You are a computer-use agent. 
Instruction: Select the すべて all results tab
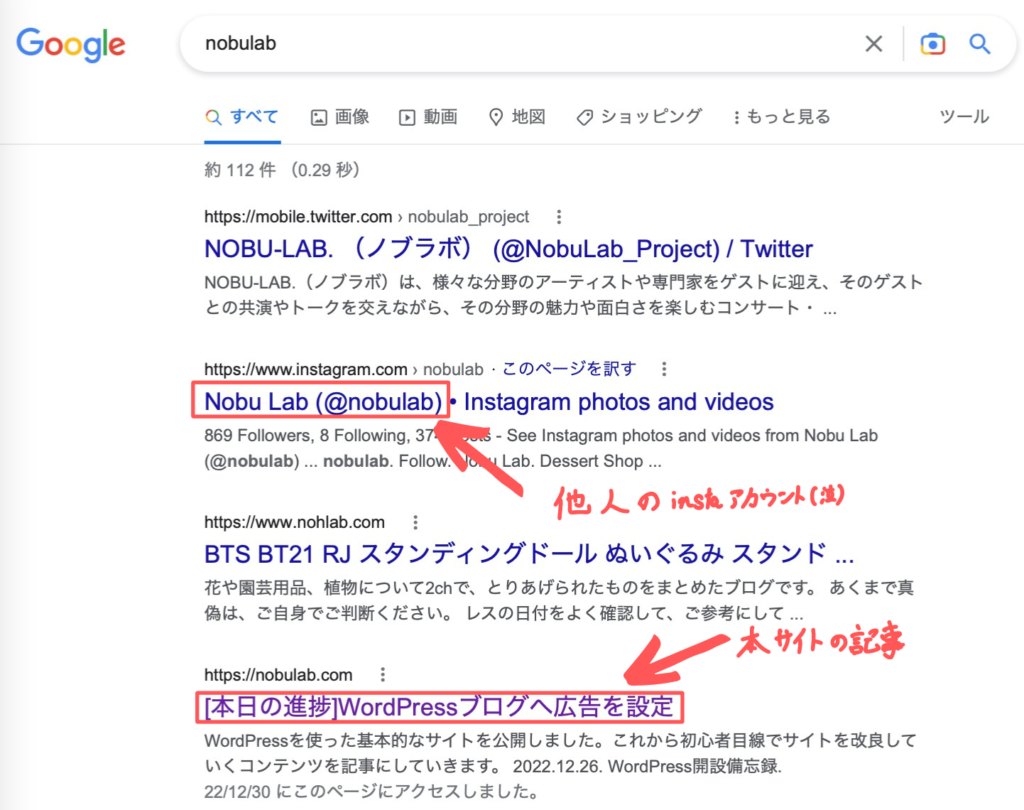[243, 117]
